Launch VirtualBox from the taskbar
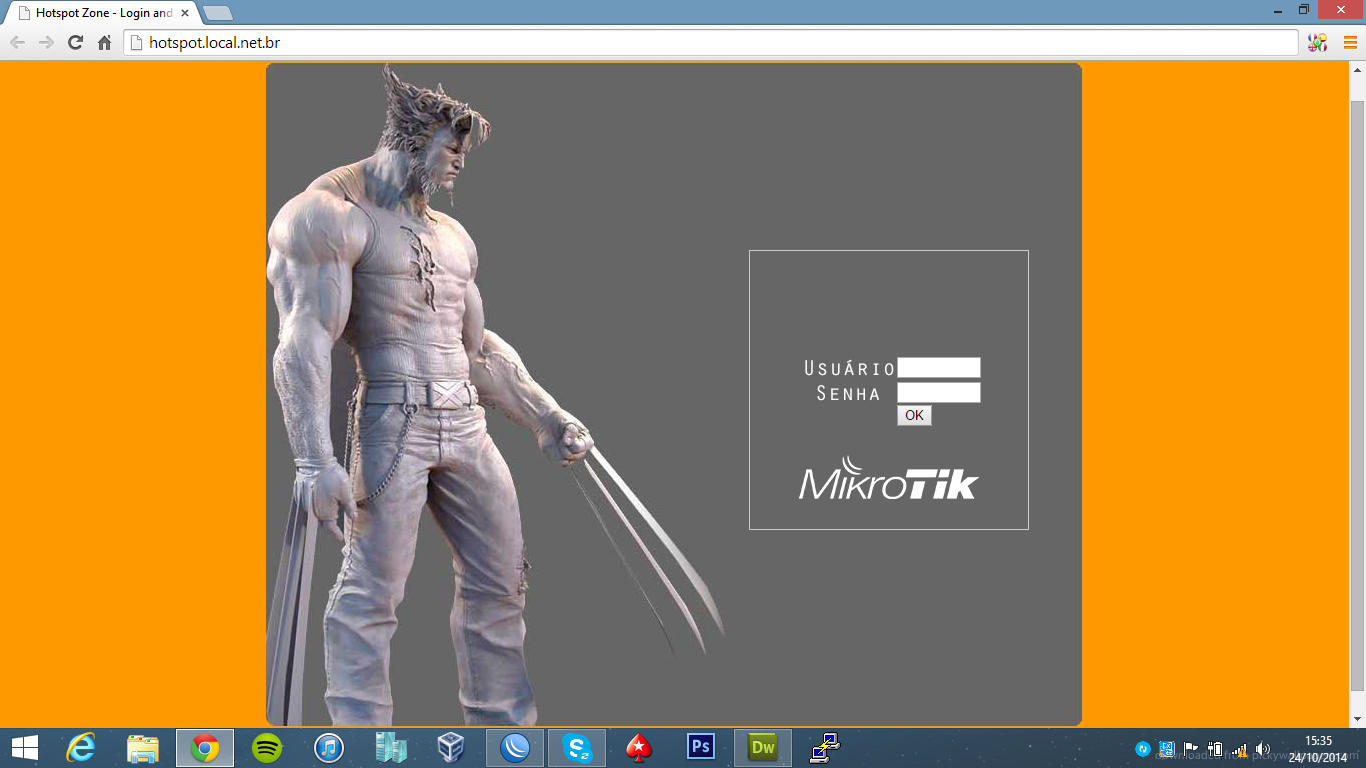 453,748
